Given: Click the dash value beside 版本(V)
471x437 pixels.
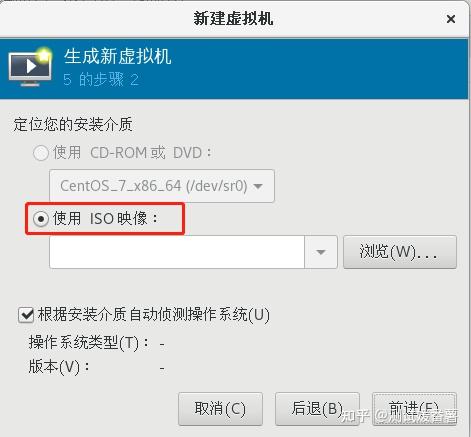Looking at the screenshot, I should [x=162, y=368].
